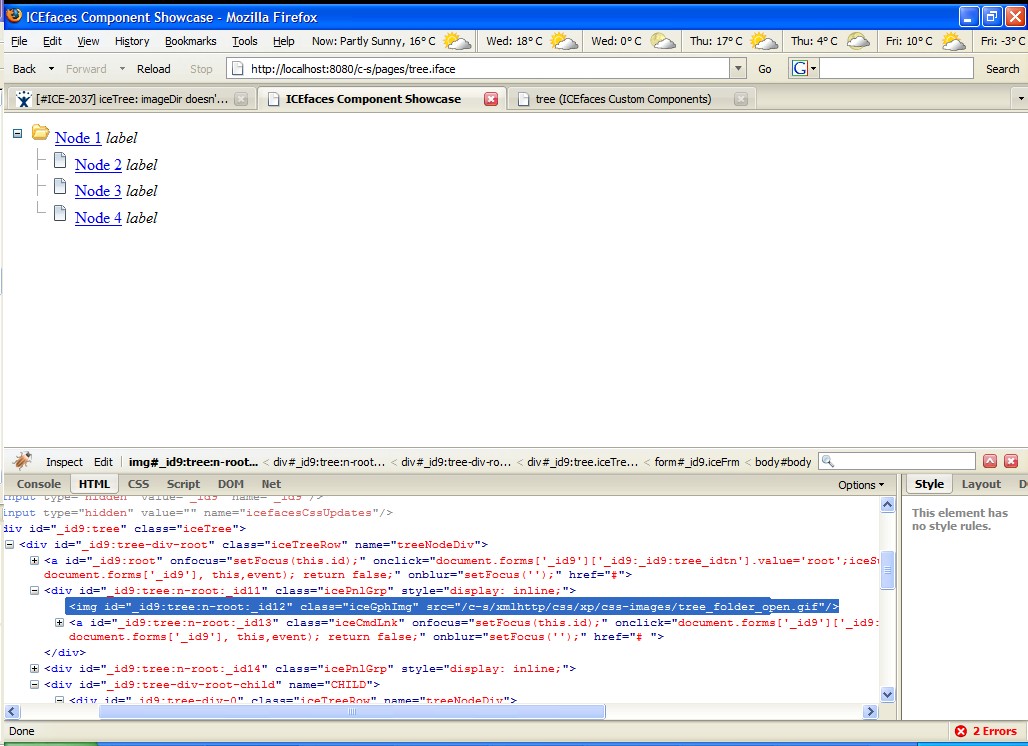Switch to the Net tab

[x=271, y=484]
